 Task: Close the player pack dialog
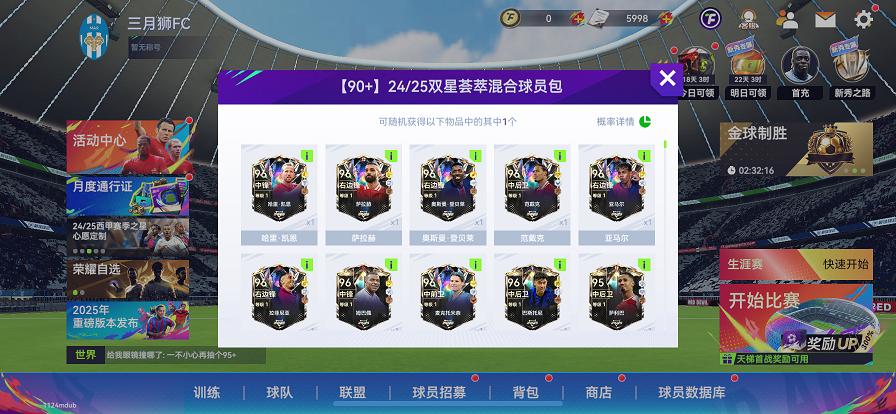[667, 79]
